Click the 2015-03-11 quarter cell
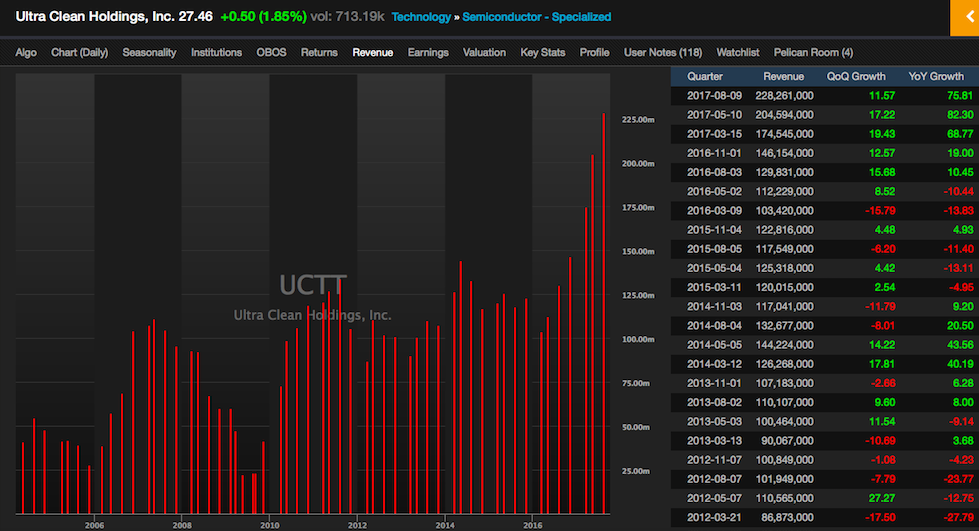 (714, 287)
